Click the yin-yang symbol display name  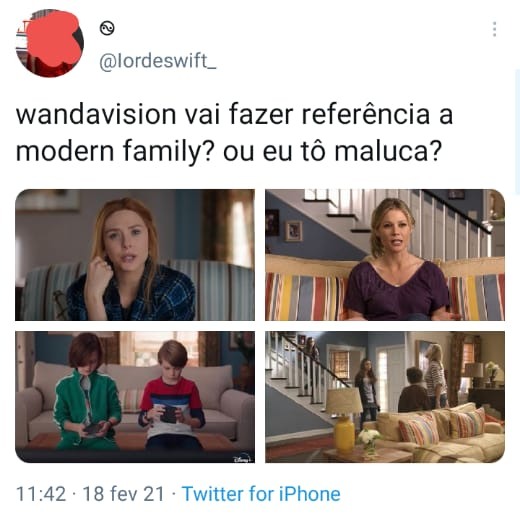click(x=107, y=28)
